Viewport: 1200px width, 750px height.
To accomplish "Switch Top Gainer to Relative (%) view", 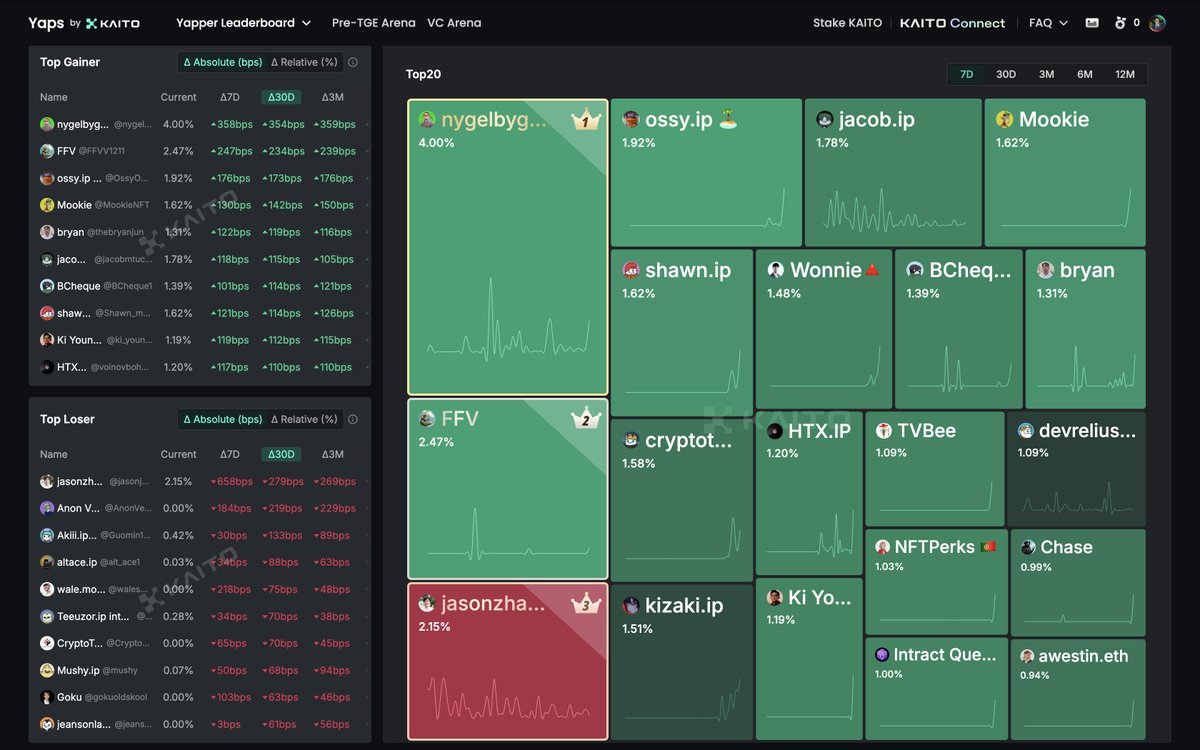I will click(x=304, y=61).
